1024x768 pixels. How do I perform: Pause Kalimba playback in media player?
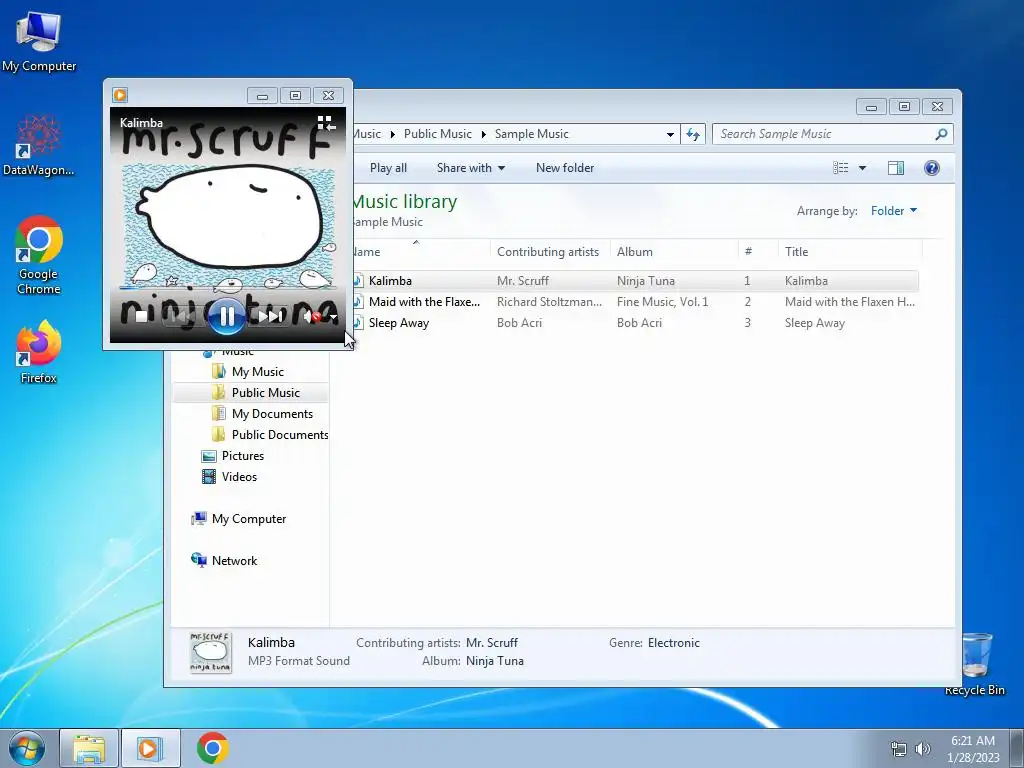point(227,316)
